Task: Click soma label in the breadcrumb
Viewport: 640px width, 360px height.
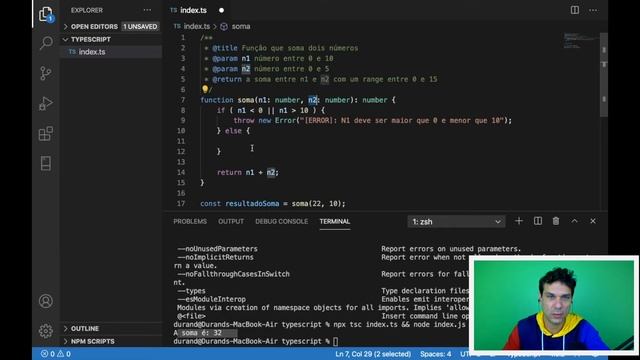Action: coord(241,27)
